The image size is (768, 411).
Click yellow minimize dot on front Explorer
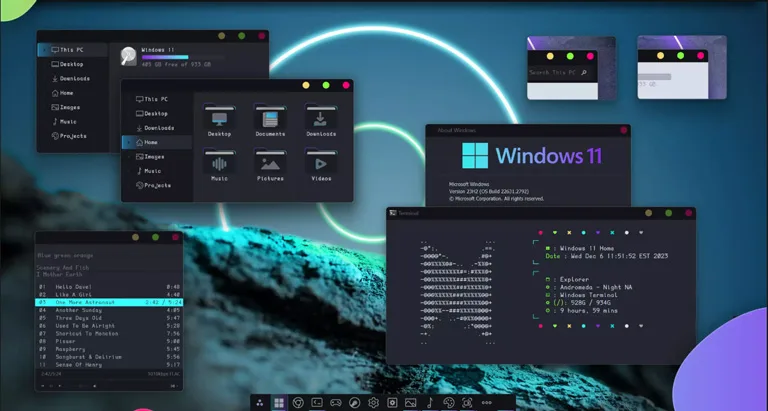(x=306, y=85)
